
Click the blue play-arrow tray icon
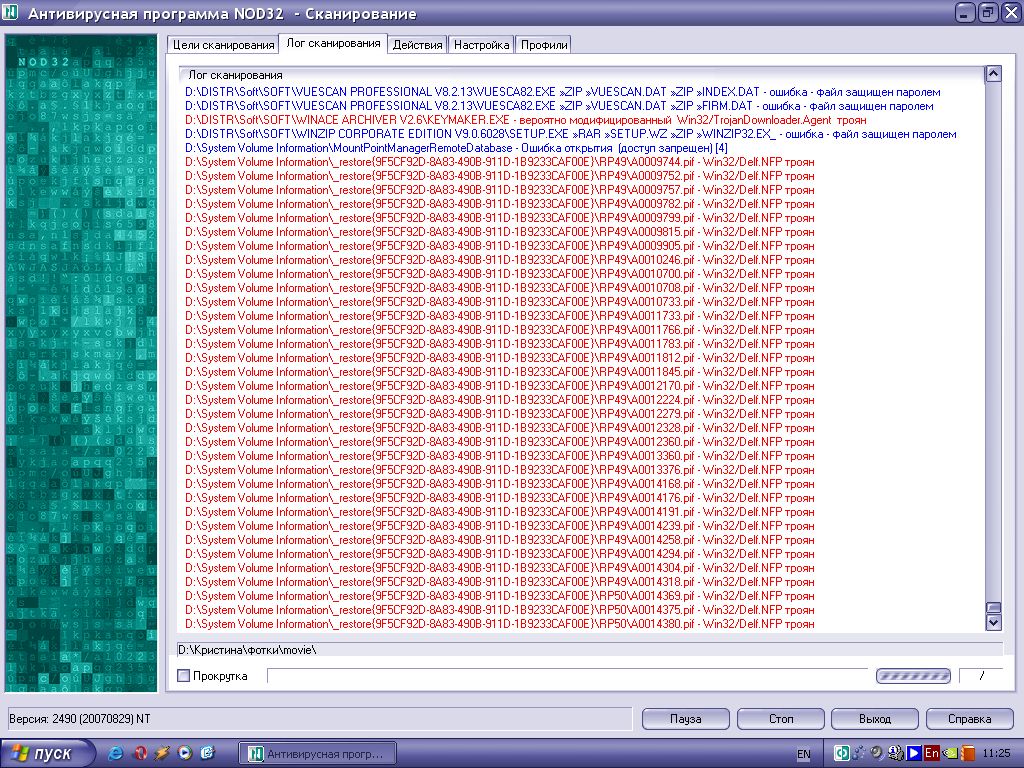(x=914, y=753)
